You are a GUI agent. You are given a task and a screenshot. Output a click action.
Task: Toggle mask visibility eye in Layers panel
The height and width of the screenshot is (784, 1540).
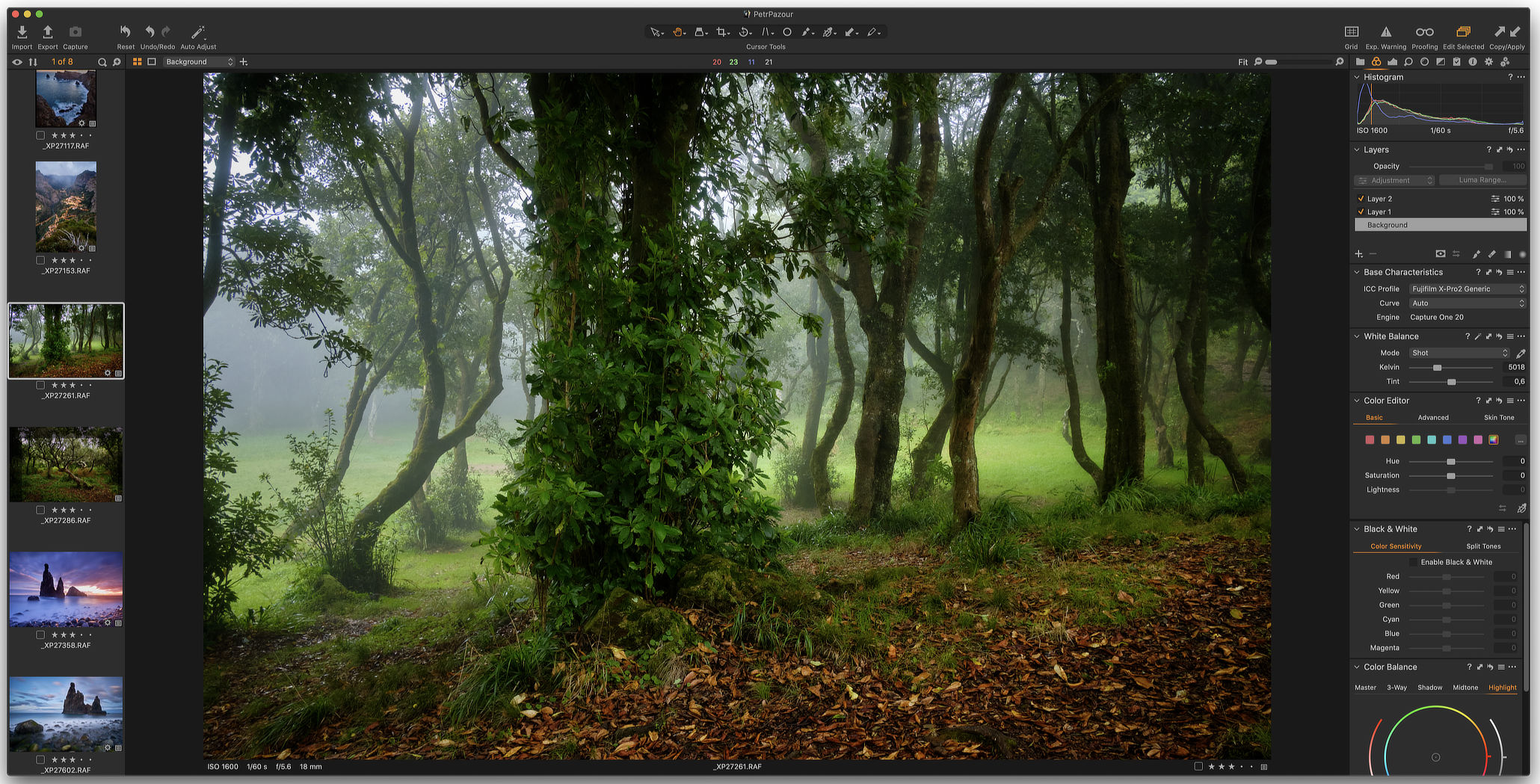point(1440,254)
